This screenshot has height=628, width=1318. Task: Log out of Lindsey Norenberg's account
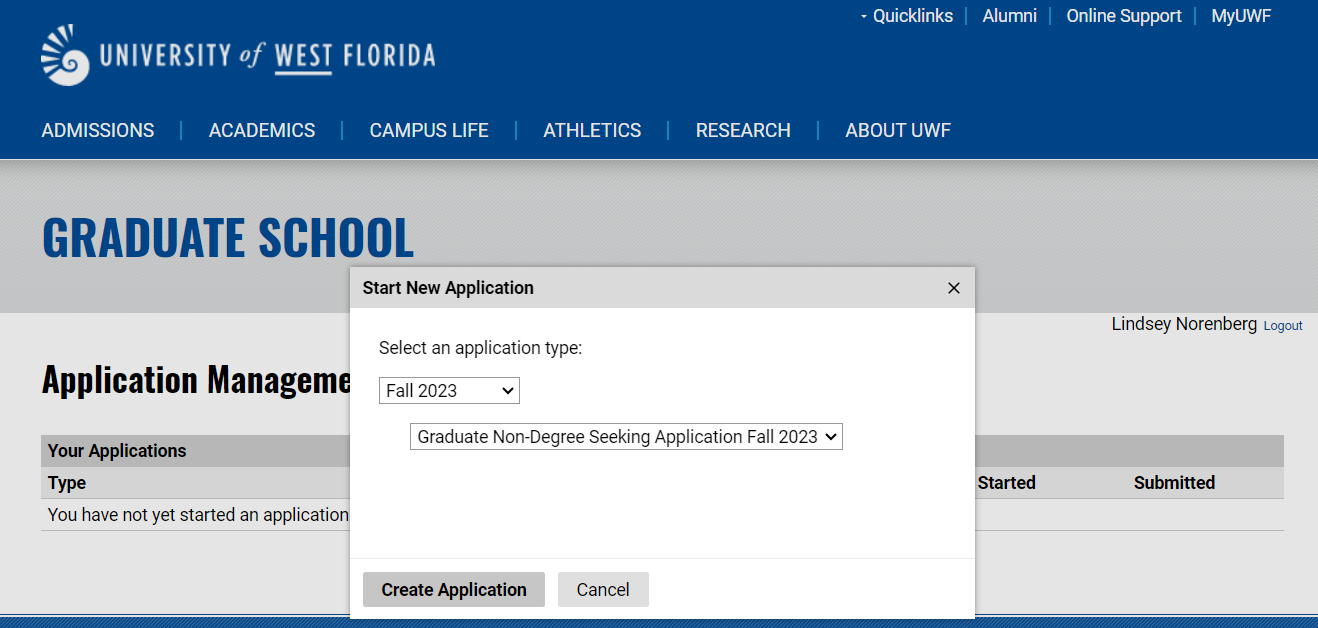click(x=1283, y=326)
